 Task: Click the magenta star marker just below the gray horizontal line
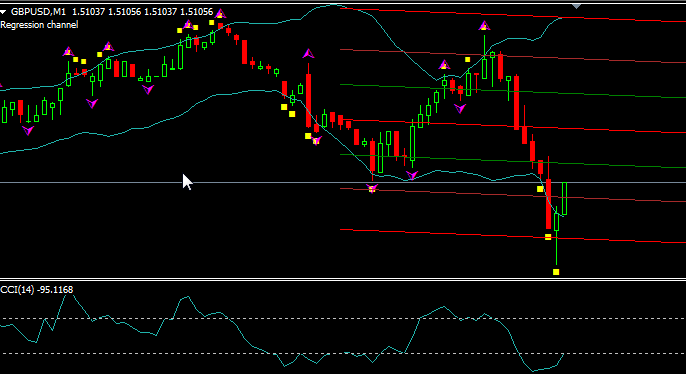(372, 189)
